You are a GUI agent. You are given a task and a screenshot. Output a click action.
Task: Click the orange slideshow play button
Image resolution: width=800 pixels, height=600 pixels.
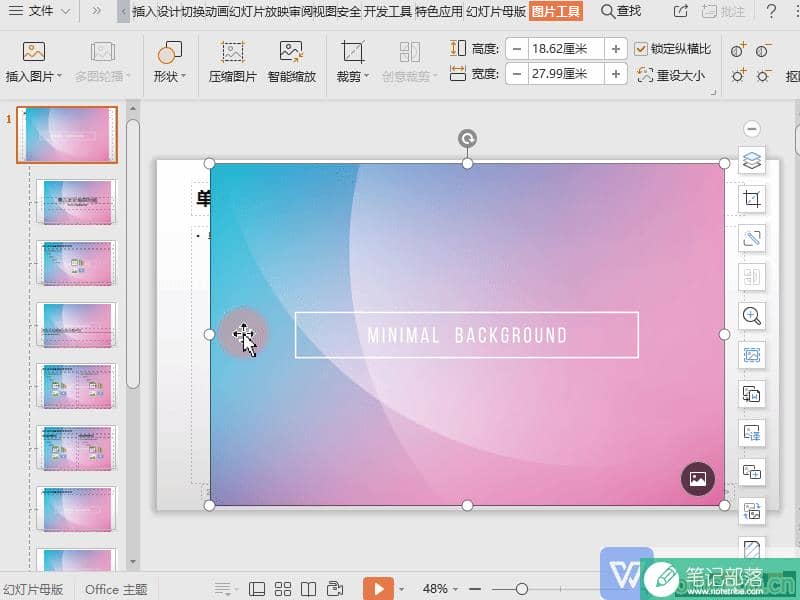click(x=378, y=589)
